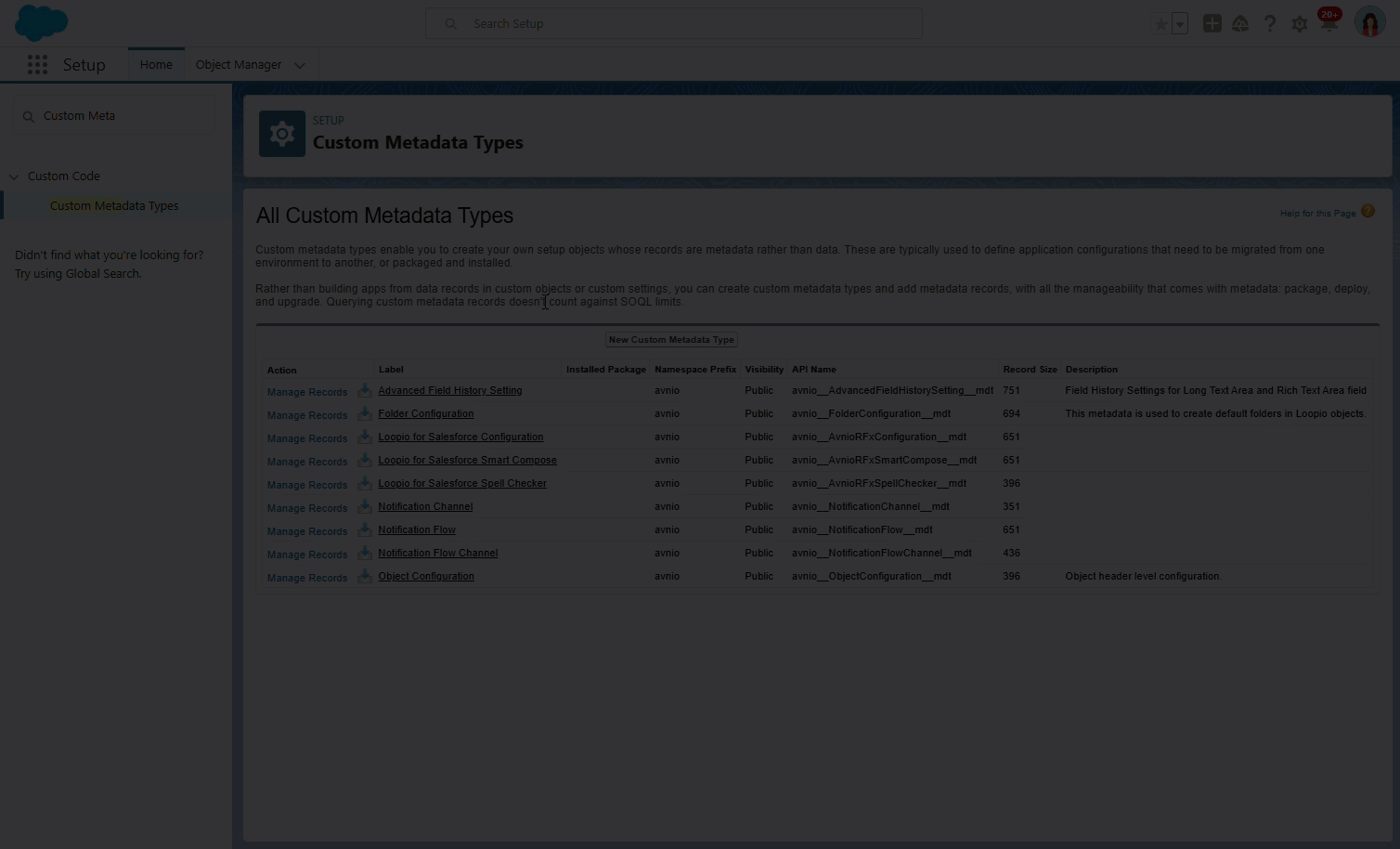The image size is (1400, 849).
Task: Switch to the Home tab
Action: [x=156, y=65]
